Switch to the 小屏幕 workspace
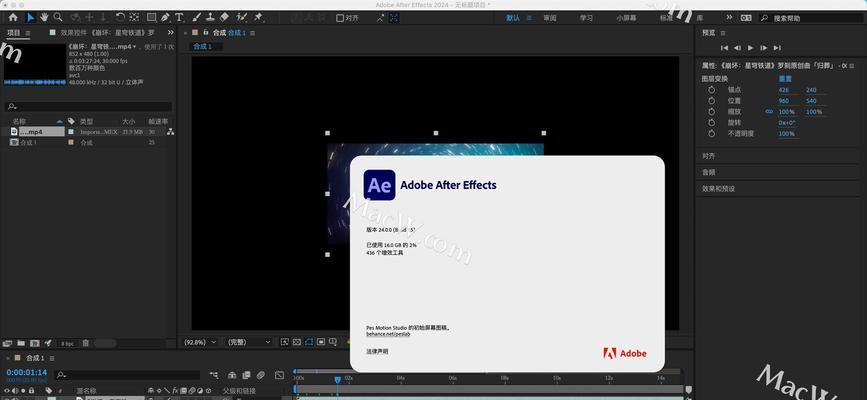 point(626,18)
